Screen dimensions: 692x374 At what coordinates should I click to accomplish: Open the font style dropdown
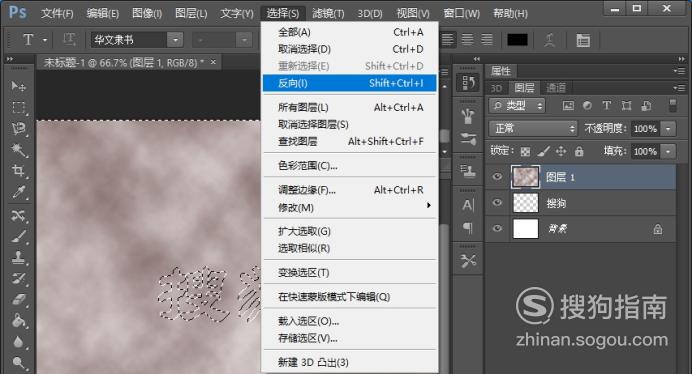tap(244, 40)
